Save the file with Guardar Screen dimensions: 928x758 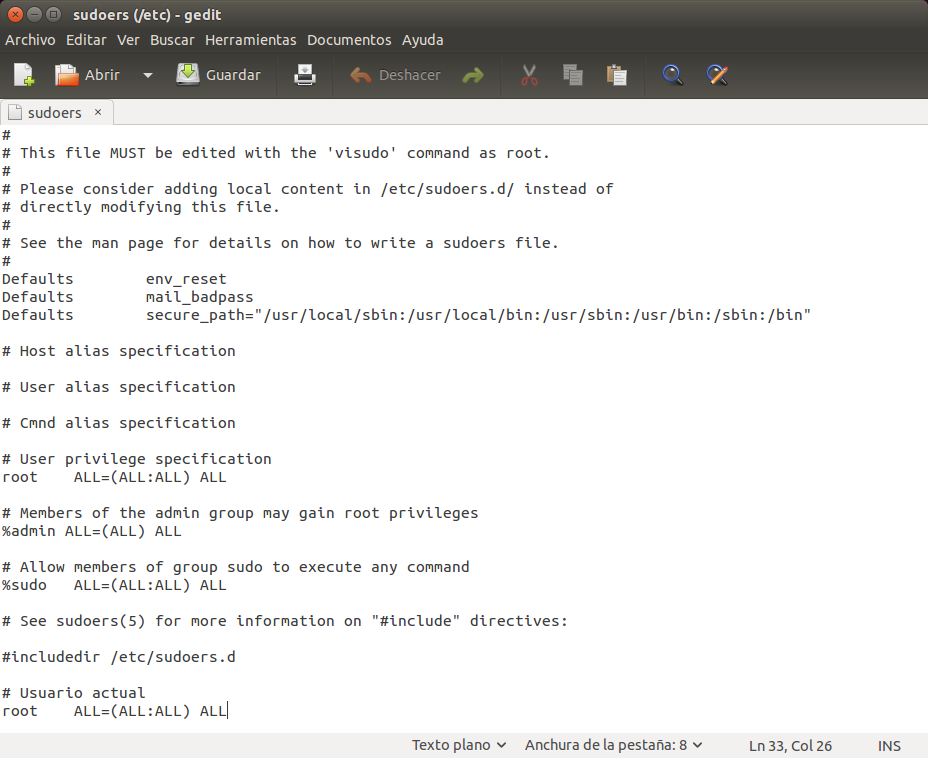[x=219, y=75]
